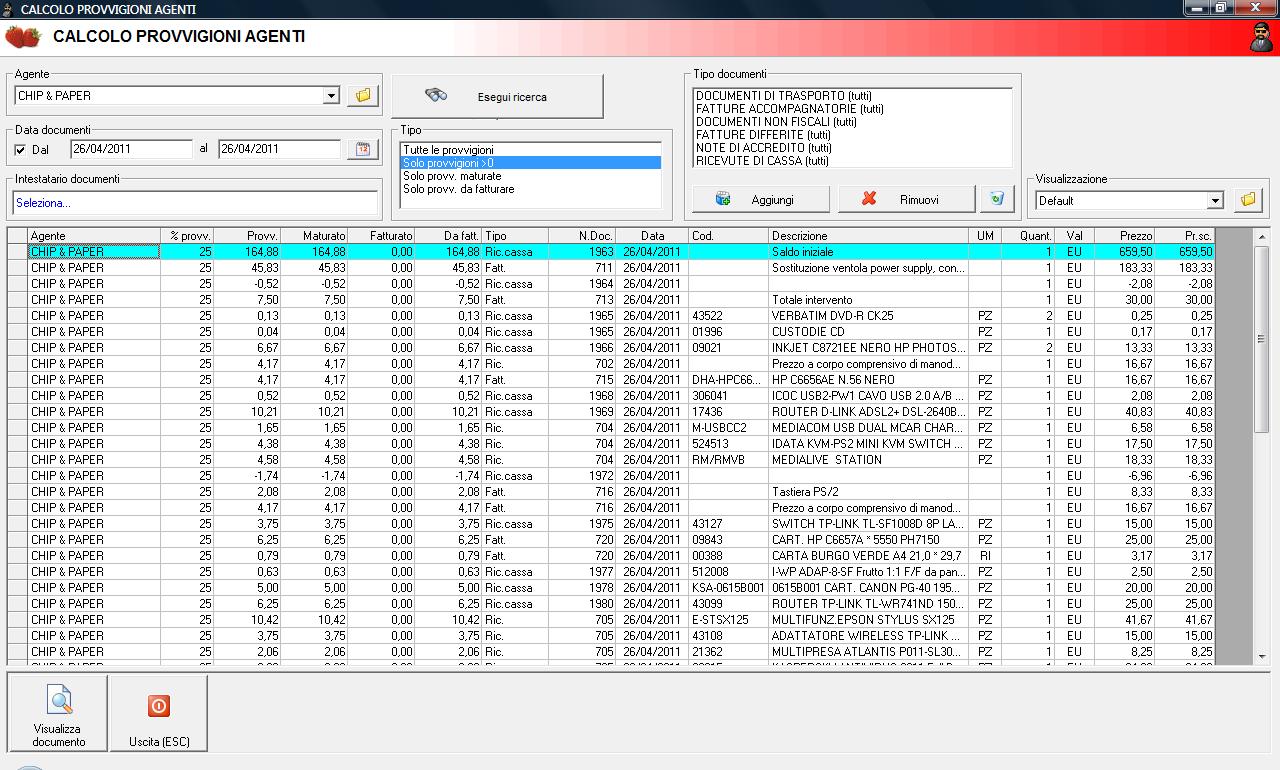Click the recycle bin icon beside Rimuovi
Screen dimensions: 1280x770
(x=995, y=199)
